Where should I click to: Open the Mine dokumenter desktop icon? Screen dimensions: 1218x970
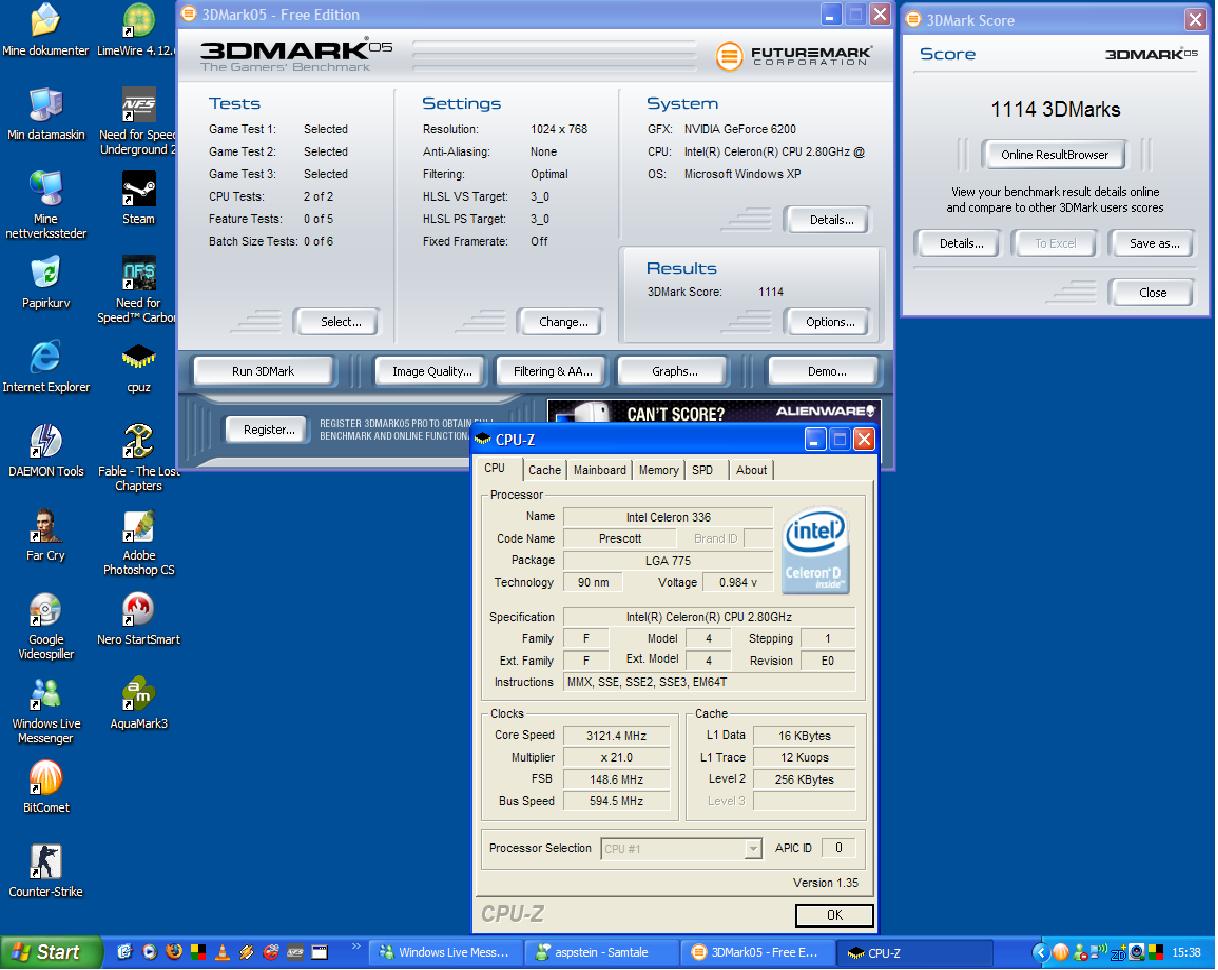pos(46,30)
